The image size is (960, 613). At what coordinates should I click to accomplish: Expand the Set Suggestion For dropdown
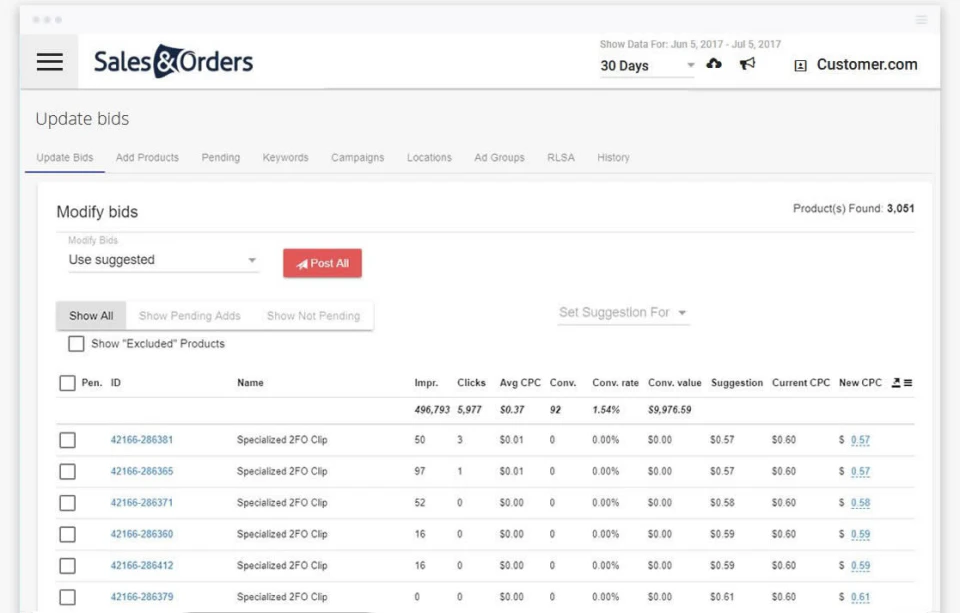[623, 312]
